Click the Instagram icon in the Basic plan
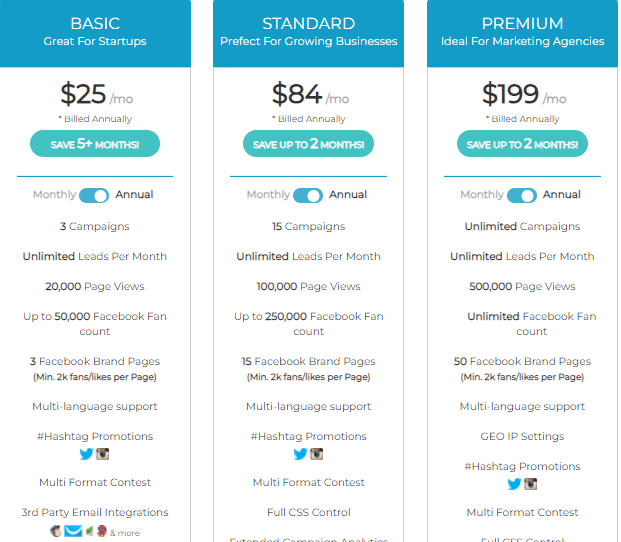The width and height of the screenshot is (621, 542). (103, 454)
